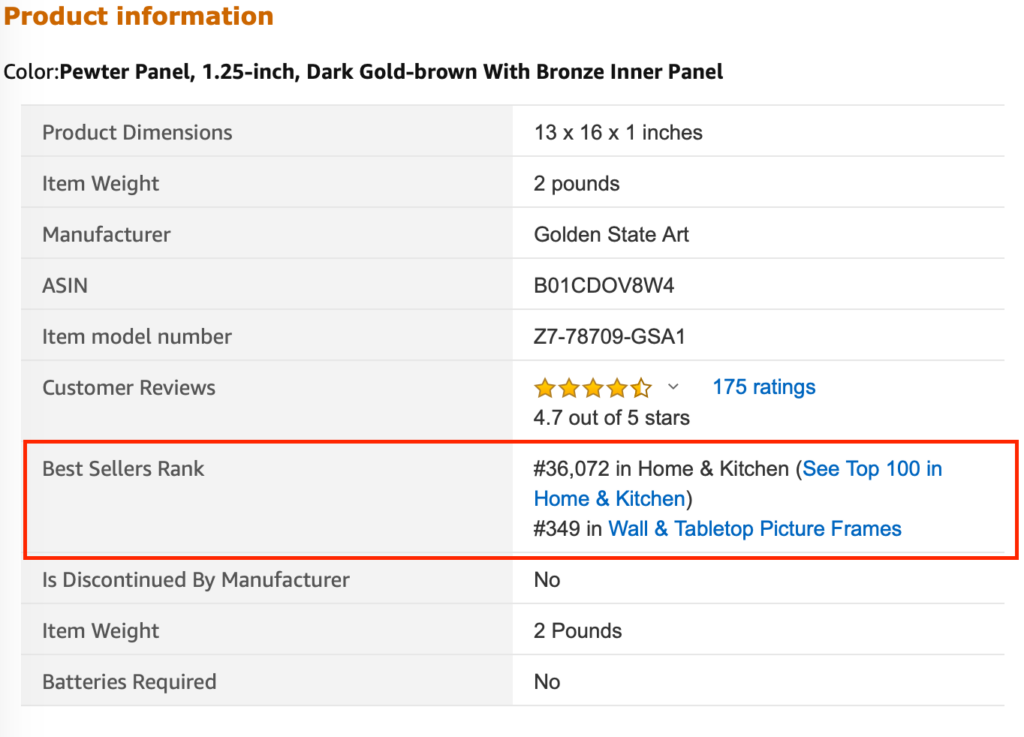Click the Golden State Art manufacturer value
Screen dimensions: 1024x737
click(x=611, y=234)
